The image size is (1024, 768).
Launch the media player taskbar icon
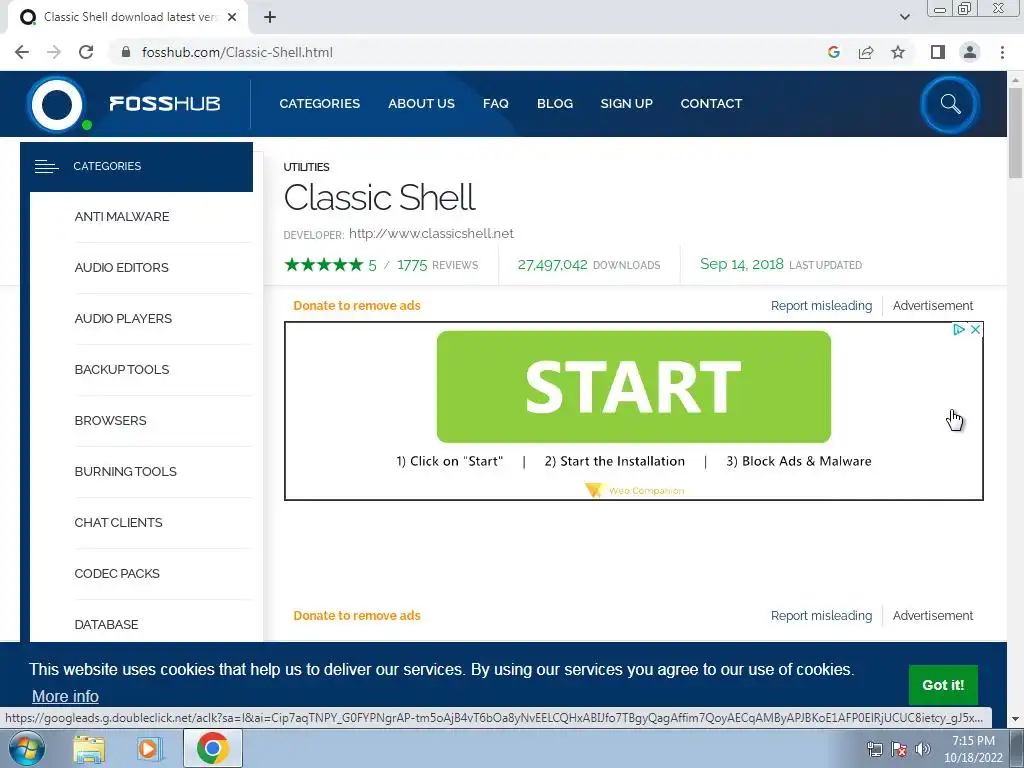point(148,749)
